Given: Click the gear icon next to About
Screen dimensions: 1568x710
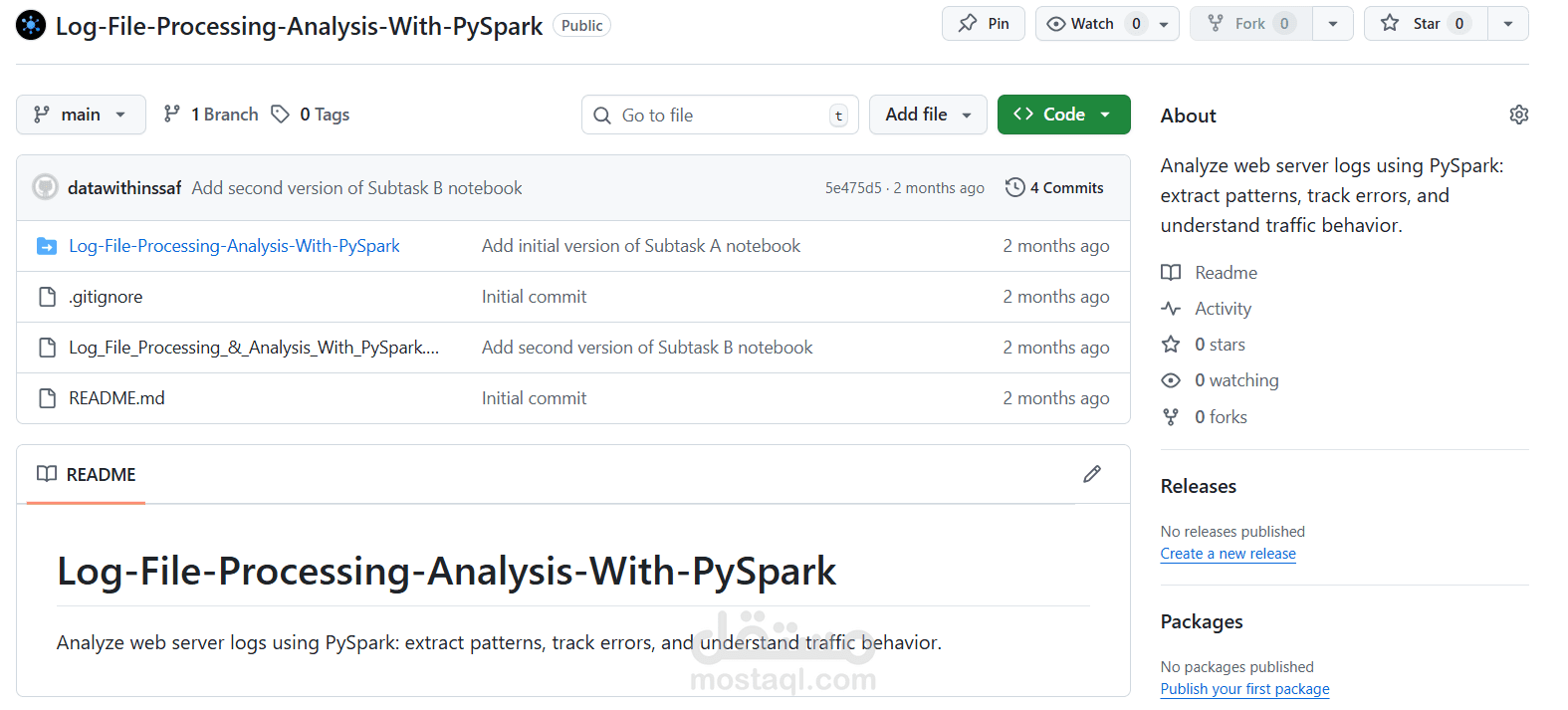Looking at the screenshot, I should tap(1518, 115).
